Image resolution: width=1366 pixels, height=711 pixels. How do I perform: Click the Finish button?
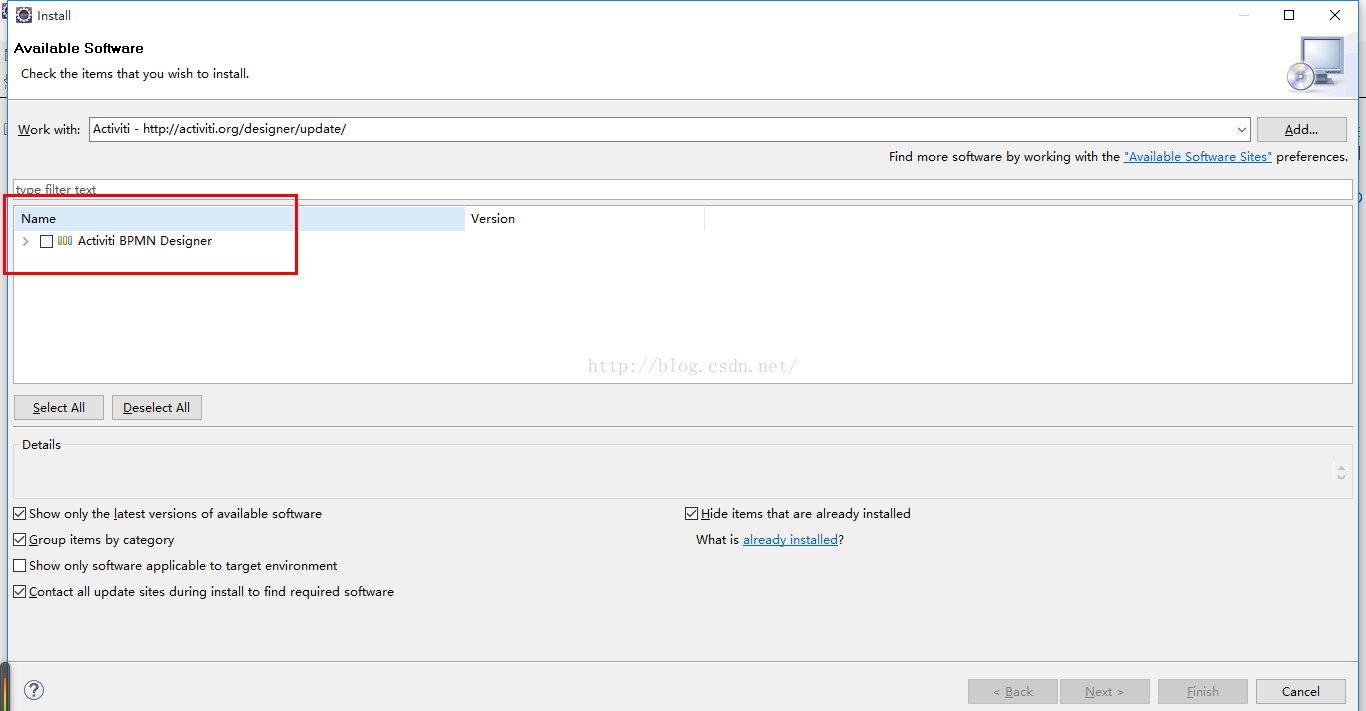tap(1203, 691)
